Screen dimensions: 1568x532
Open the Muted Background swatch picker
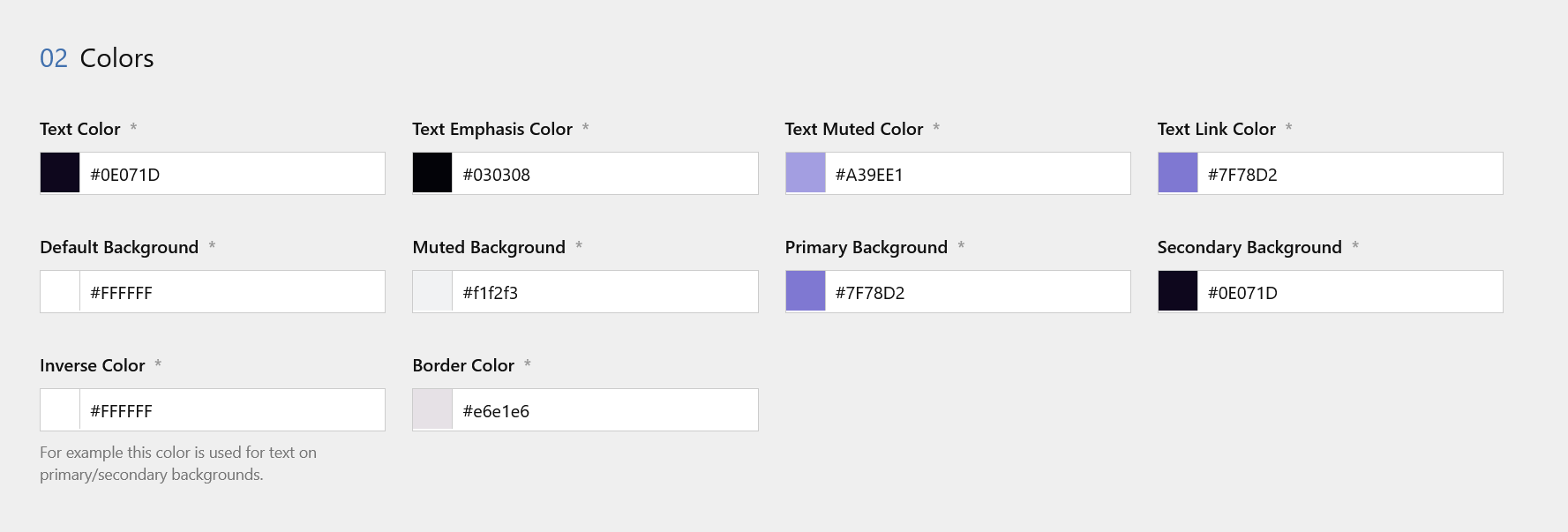point(432,291)
